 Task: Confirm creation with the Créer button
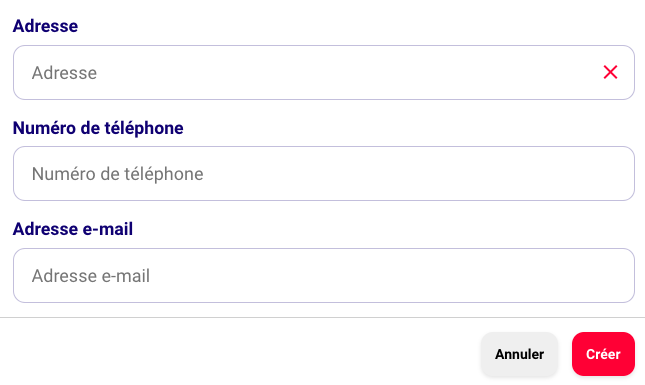click(x=603, y=354)
